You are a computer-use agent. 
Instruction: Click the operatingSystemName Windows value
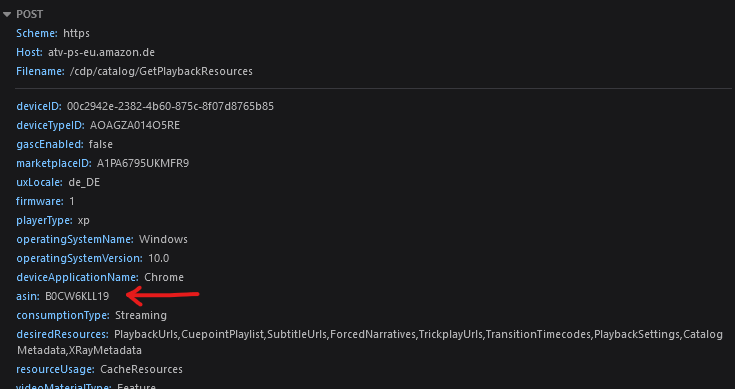tap(163, 239)
